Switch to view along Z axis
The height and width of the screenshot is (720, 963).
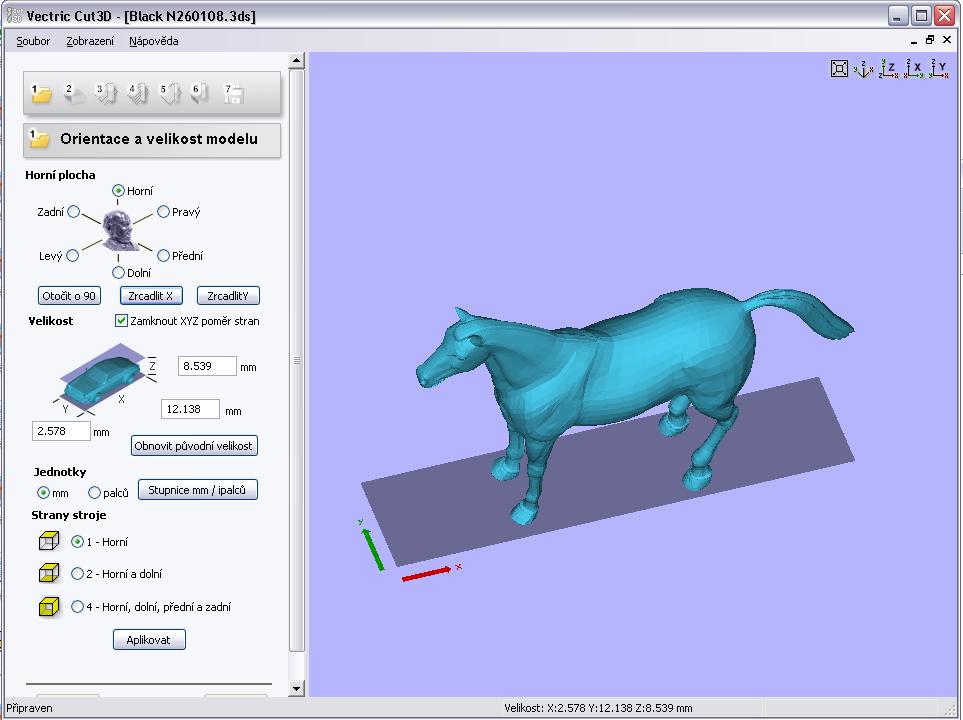coord(888,69)
